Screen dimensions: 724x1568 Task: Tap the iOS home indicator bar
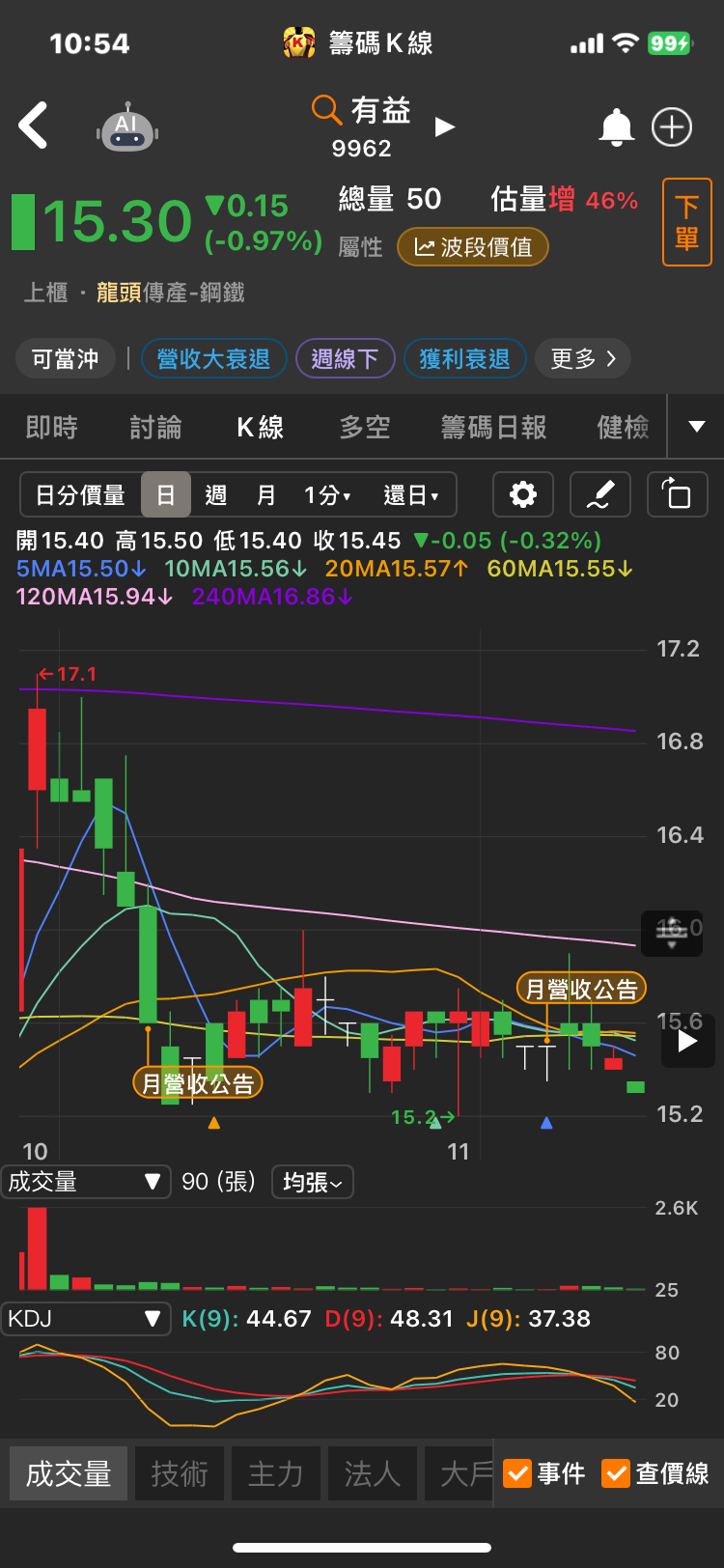[x=362, y=1548]
